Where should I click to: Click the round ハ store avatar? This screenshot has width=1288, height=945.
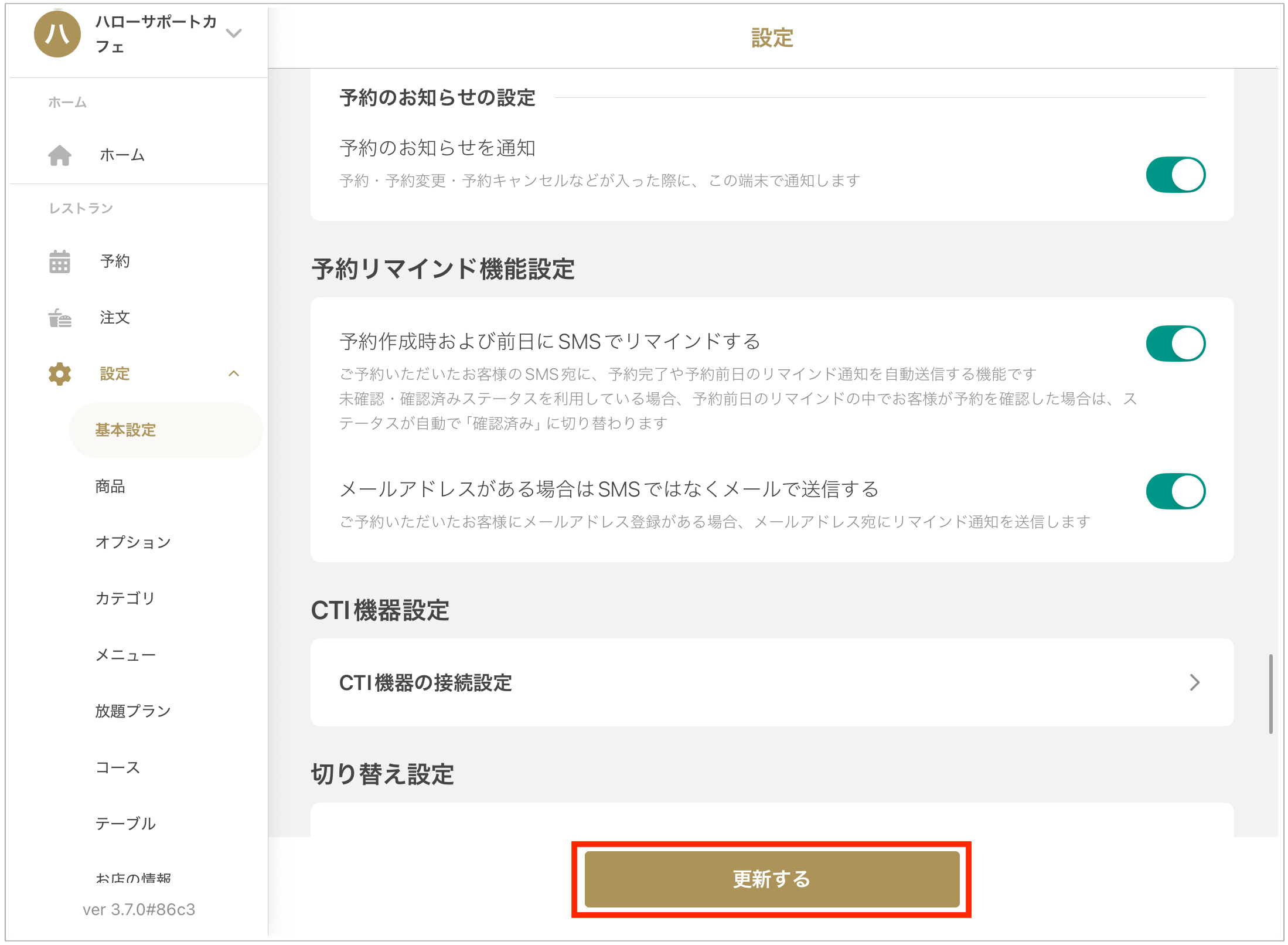[57, 34]
